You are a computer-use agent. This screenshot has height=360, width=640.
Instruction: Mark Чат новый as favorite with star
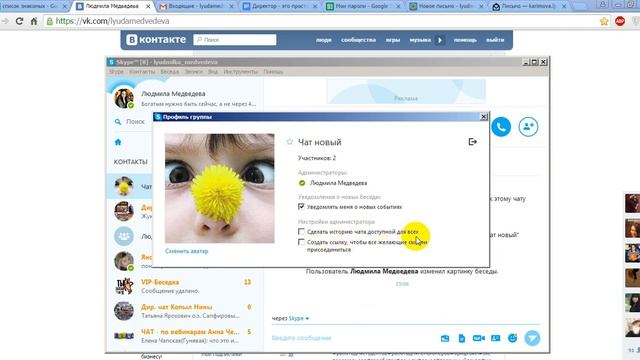click(289, 142)
